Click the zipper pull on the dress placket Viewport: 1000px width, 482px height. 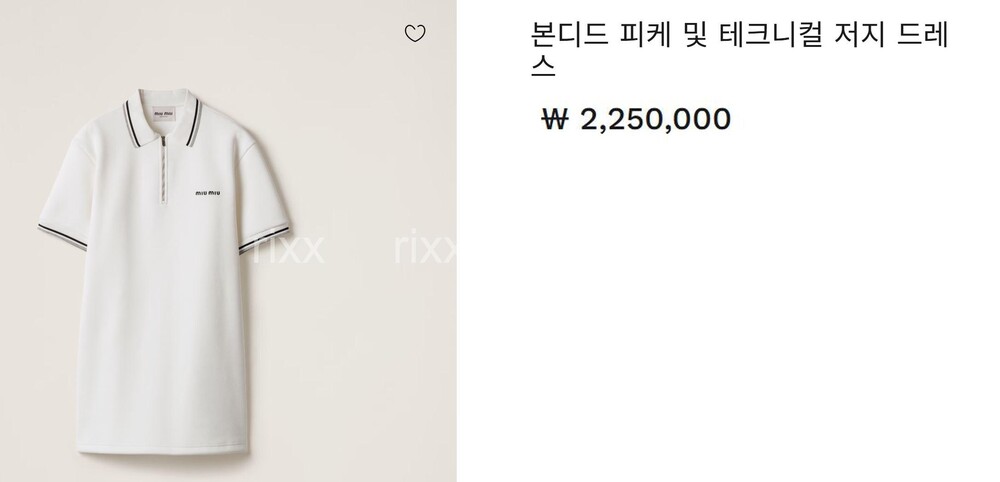coord(163,142)
